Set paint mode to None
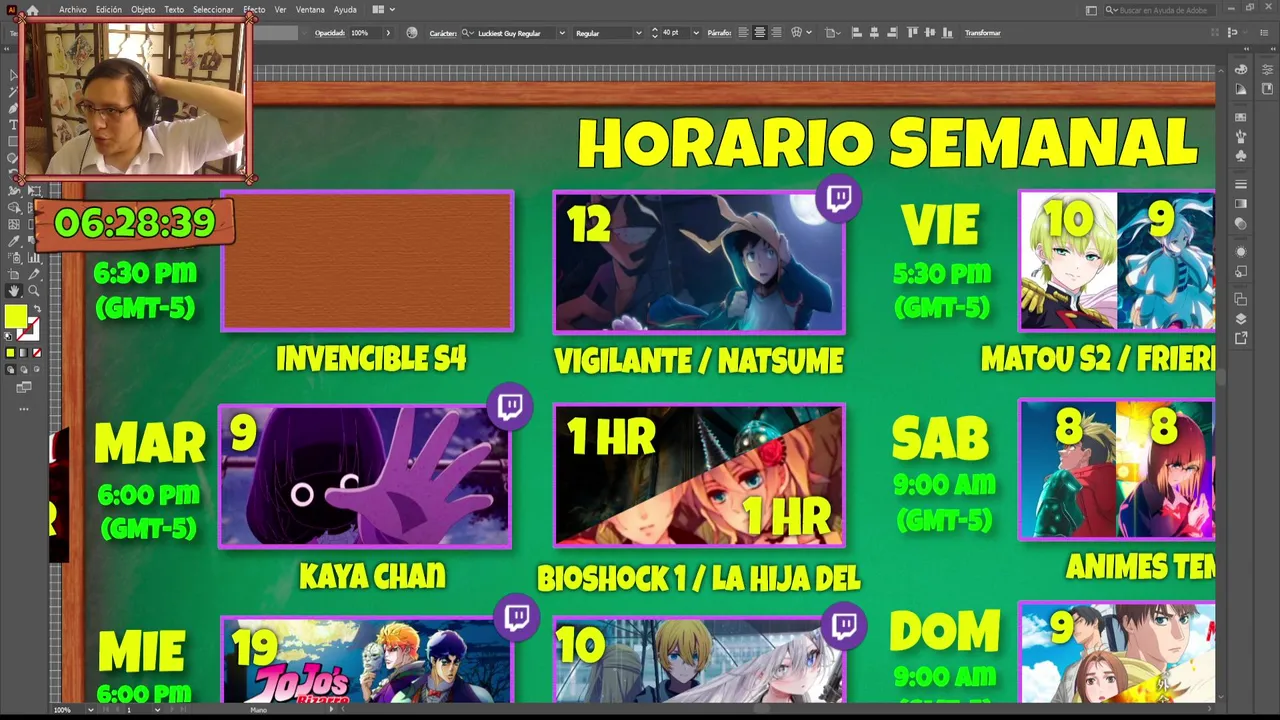 pyautogui.click(x=37, y=353)
